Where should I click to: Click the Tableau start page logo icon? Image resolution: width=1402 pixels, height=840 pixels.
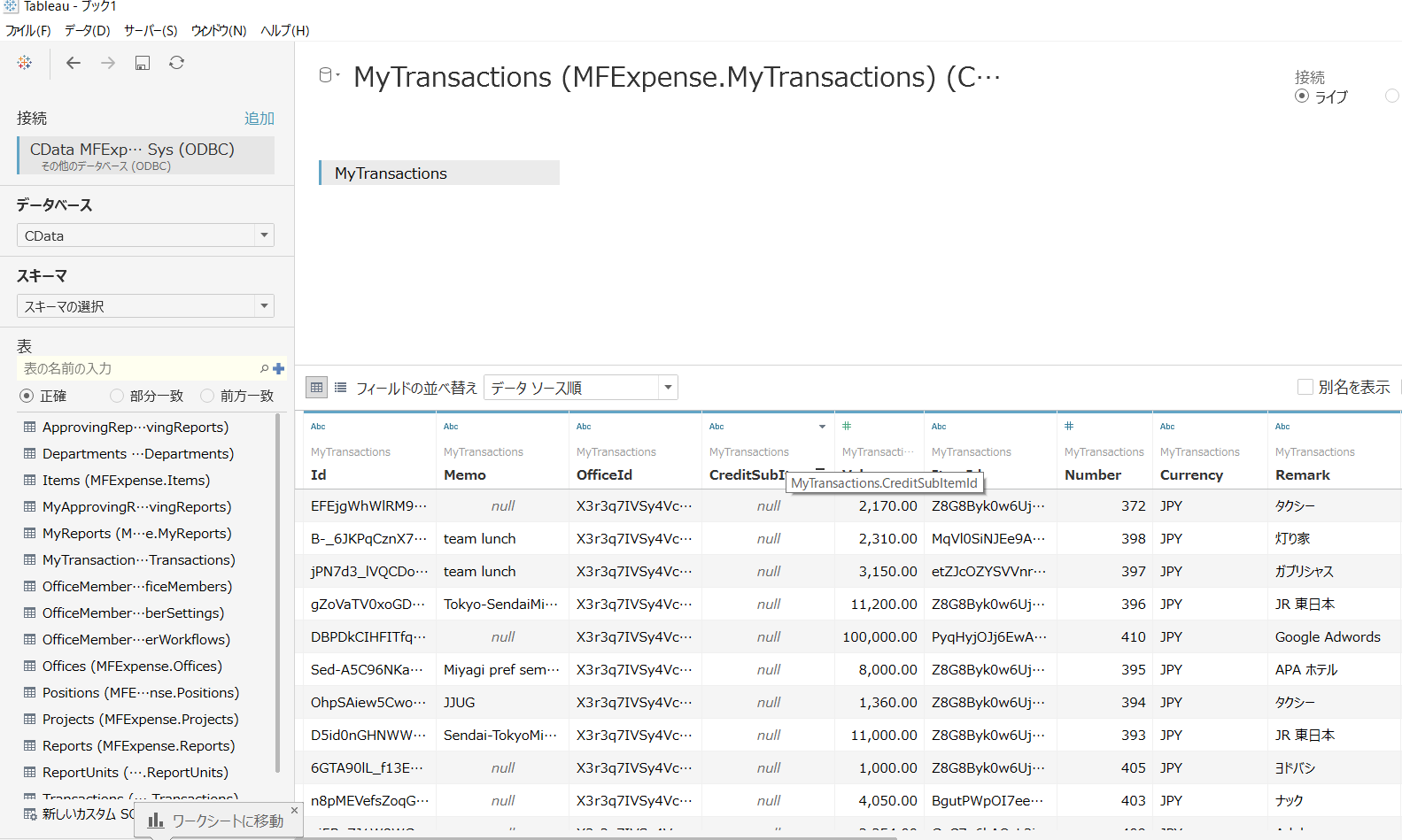pyautogui.click(x=25, y=62)
